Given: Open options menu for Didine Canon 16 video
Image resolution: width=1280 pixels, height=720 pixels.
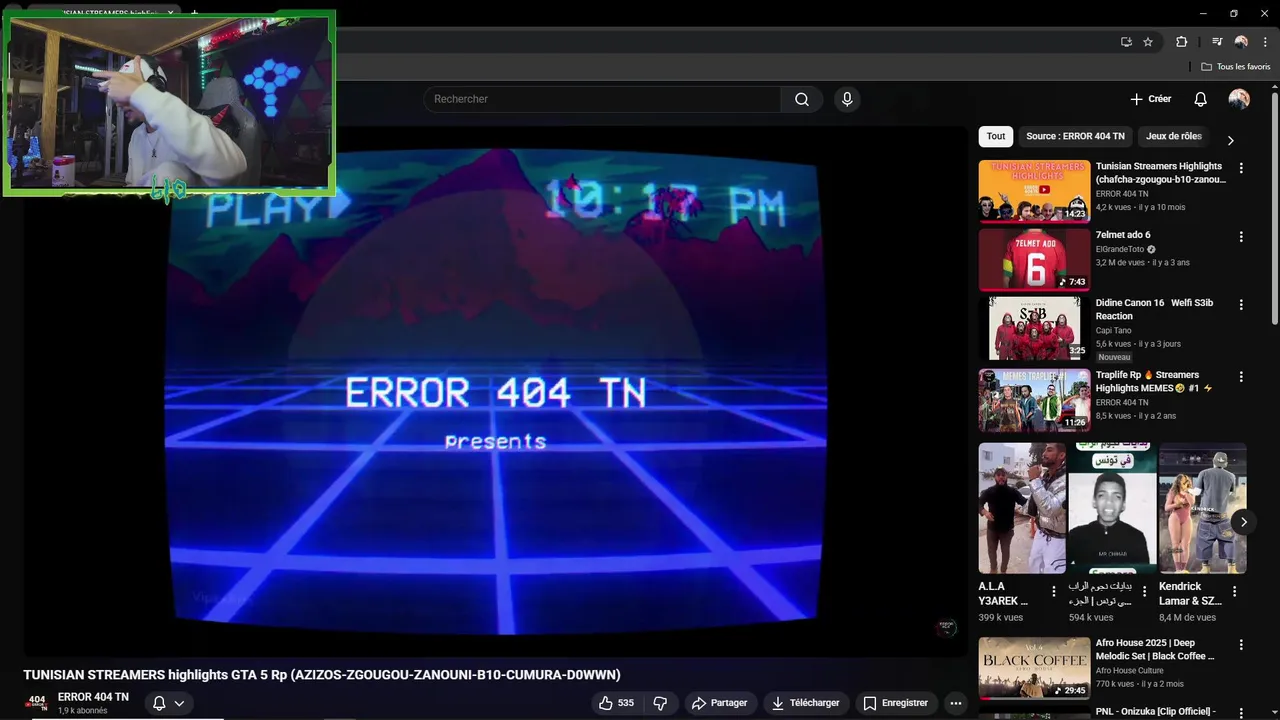Looking at the screenshot, I should [x=1241, y=305].
